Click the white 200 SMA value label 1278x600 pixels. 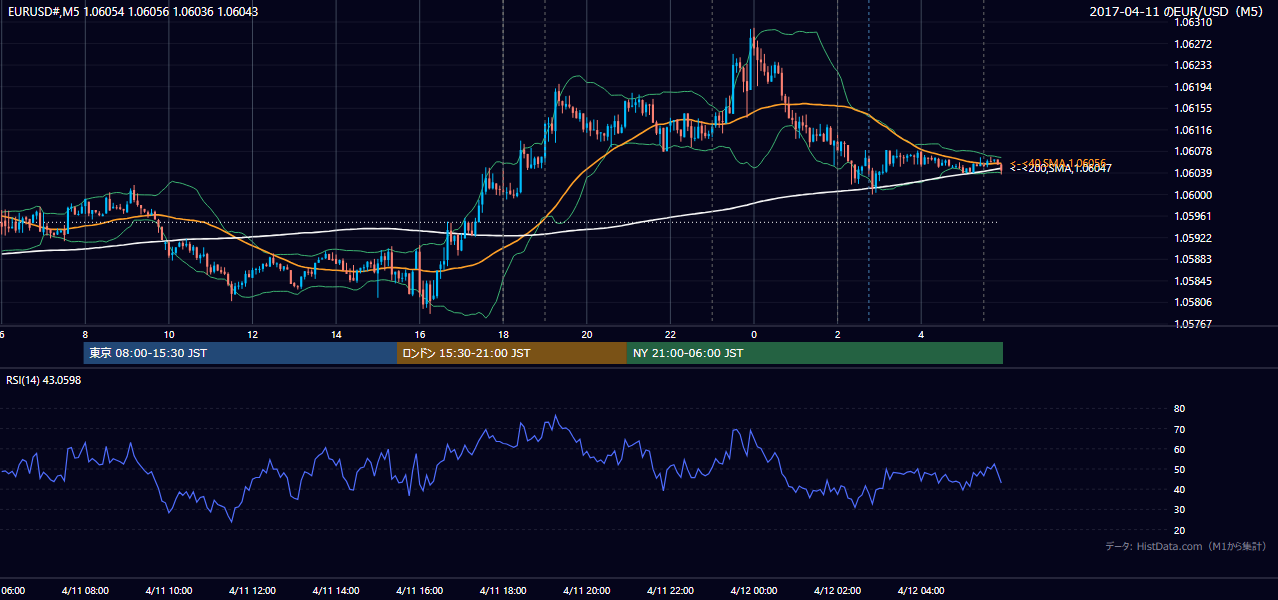[x=1060, y=169]
